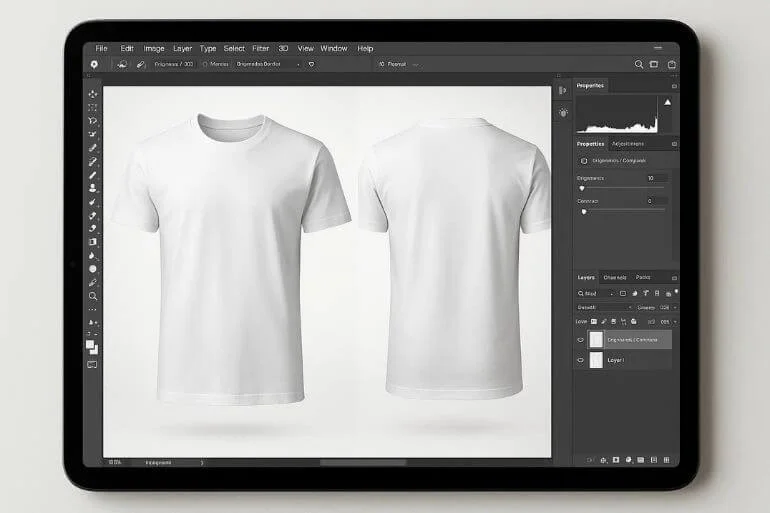Viewport: 770px width, 513px height.
Task: Toggle the lock transparent pixels icon
Action: click(594, 322)
